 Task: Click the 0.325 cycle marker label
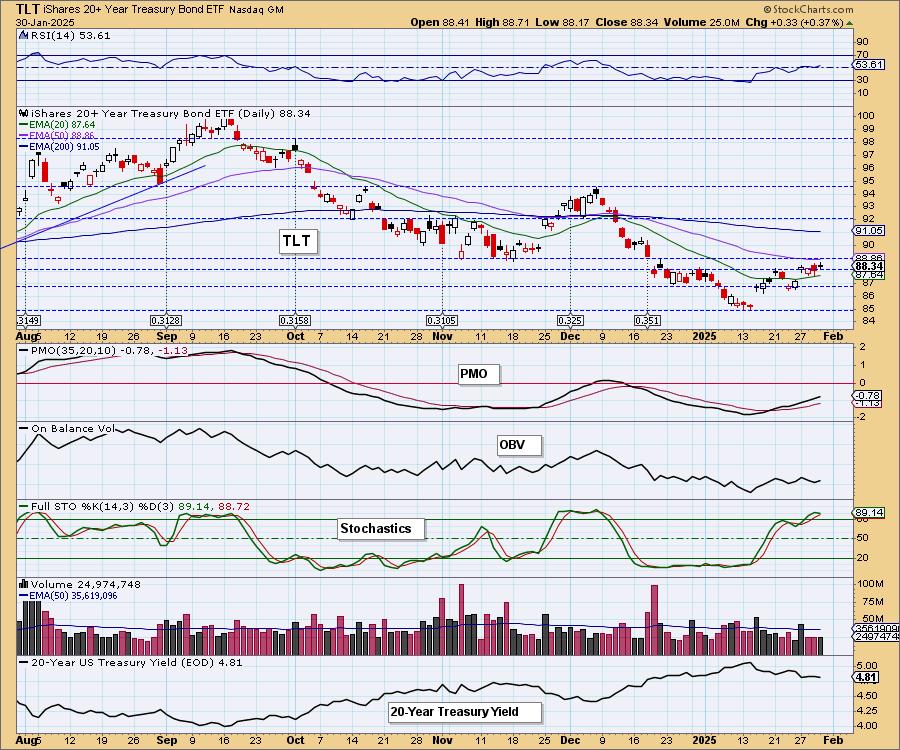570,320
